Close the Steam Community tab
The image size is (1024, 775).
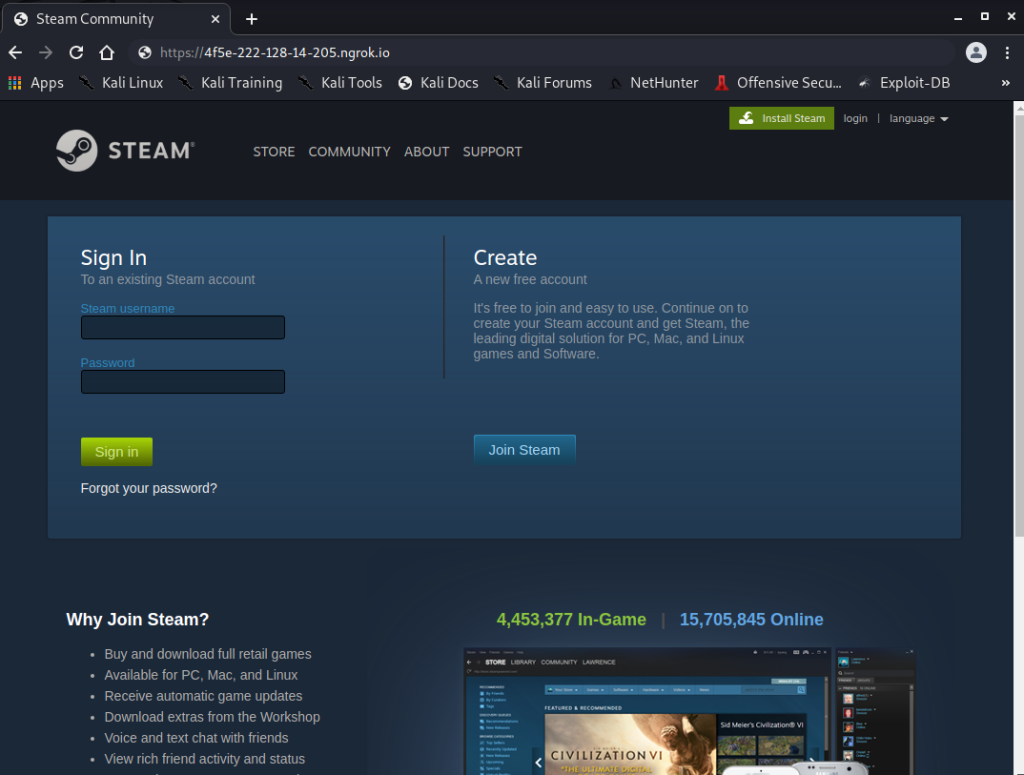[x=215, y=20]
